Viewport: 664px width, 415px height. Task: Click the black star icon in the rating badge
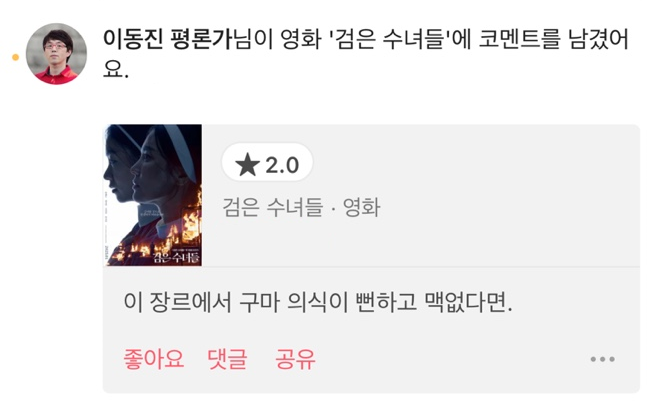pyautogui.click(x=247, y=165)
